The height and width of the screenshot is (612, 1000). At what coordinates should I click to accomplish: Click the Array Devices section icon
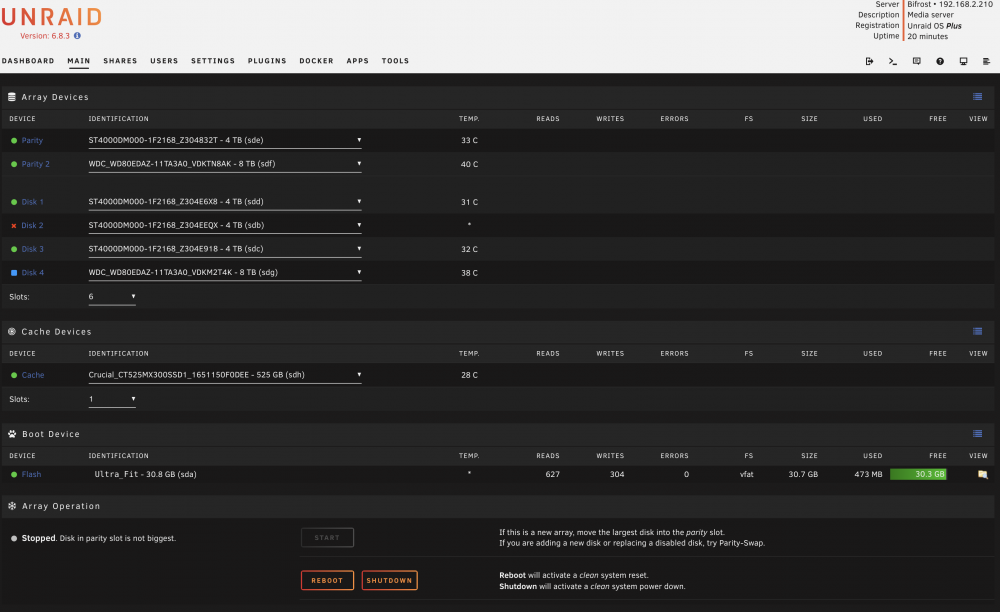point(11,97)
